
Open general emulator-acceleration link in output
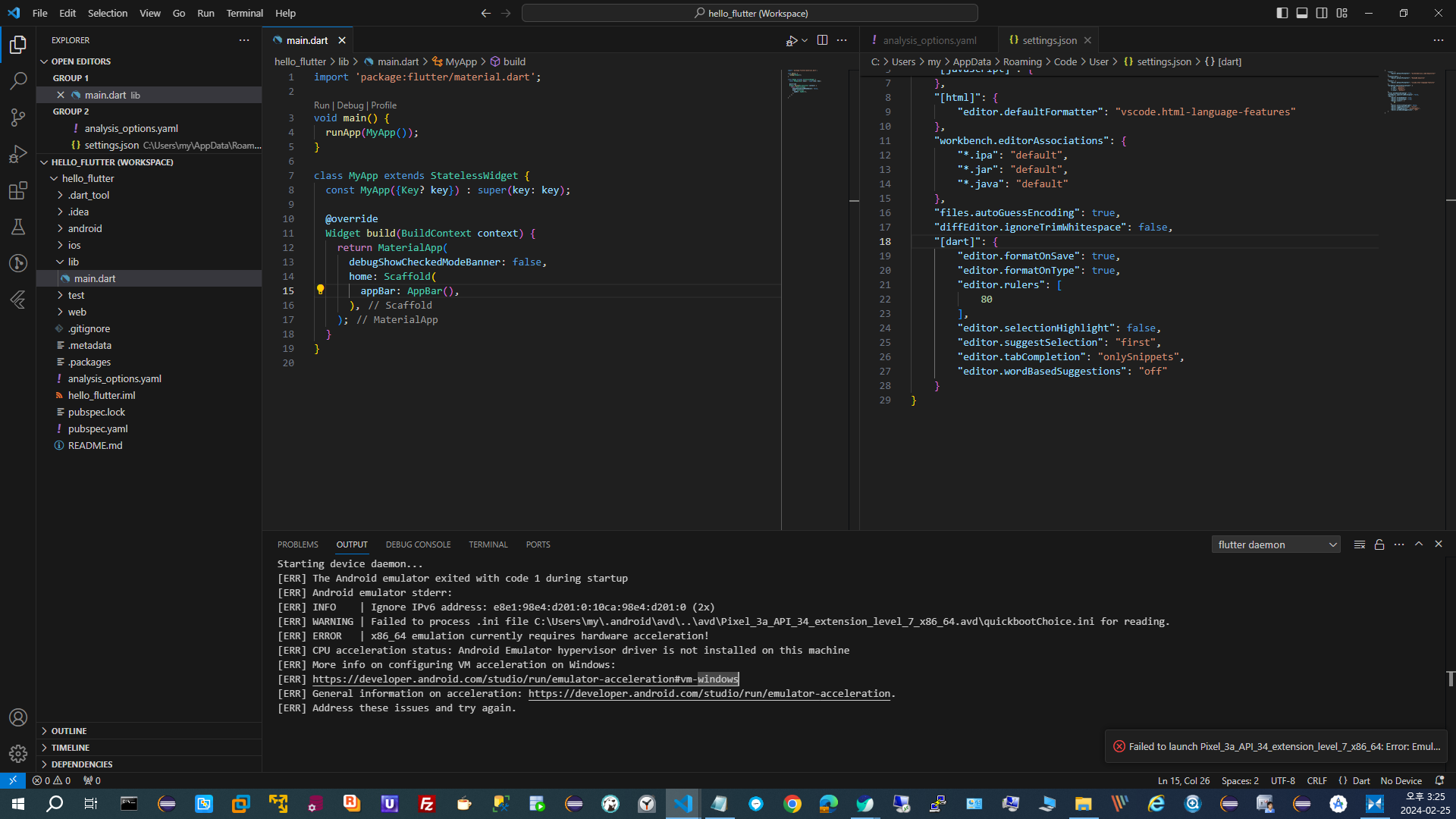click(709, 693)
